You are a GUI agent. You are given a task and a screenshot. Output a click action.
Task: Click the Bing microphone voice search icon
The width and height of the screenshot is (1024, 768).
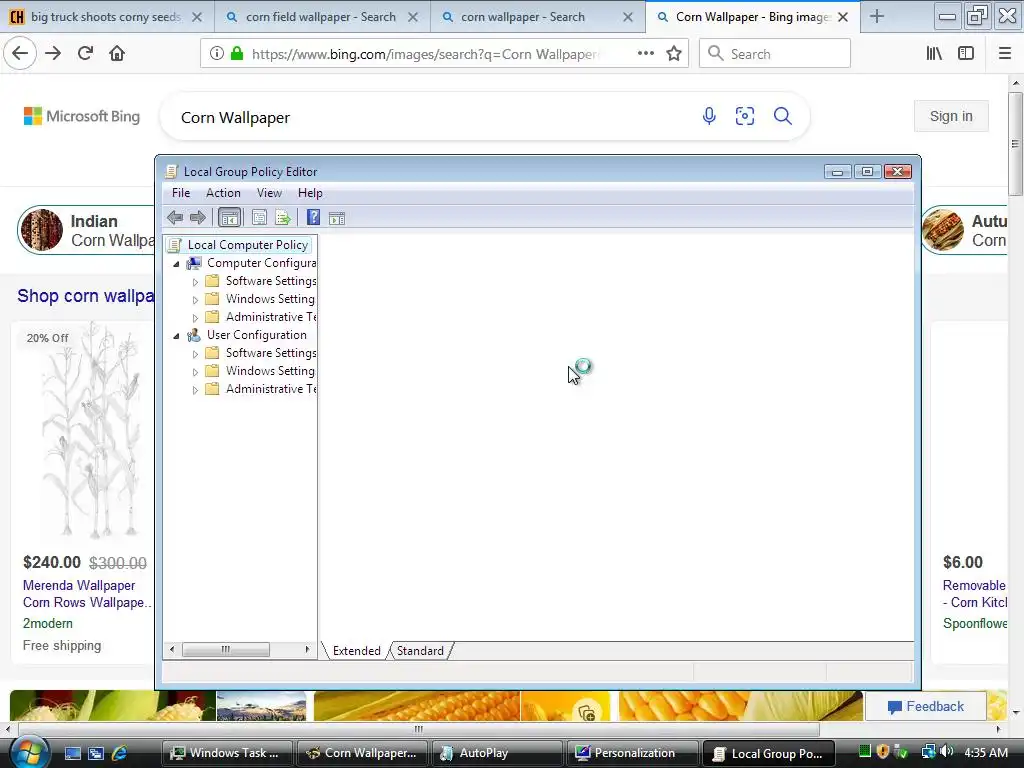pos(709,116)
